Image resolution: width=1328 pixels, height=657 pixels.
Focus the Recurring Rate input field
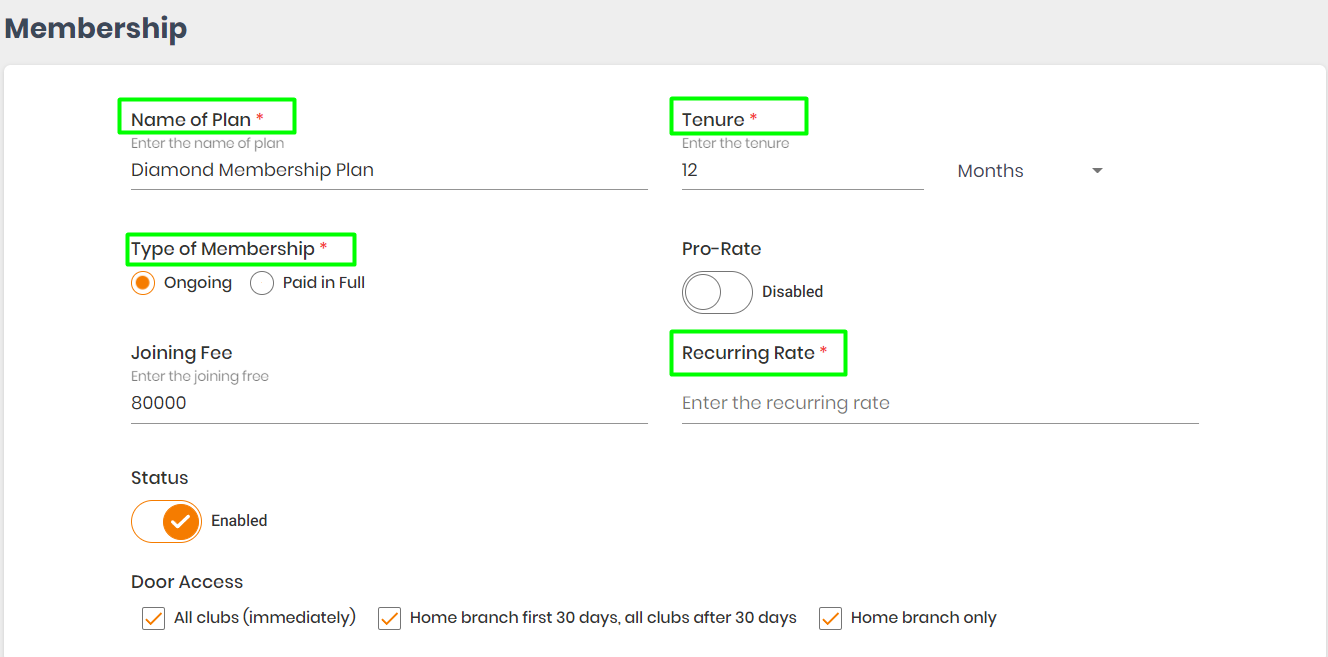click(x=940, y=404)
